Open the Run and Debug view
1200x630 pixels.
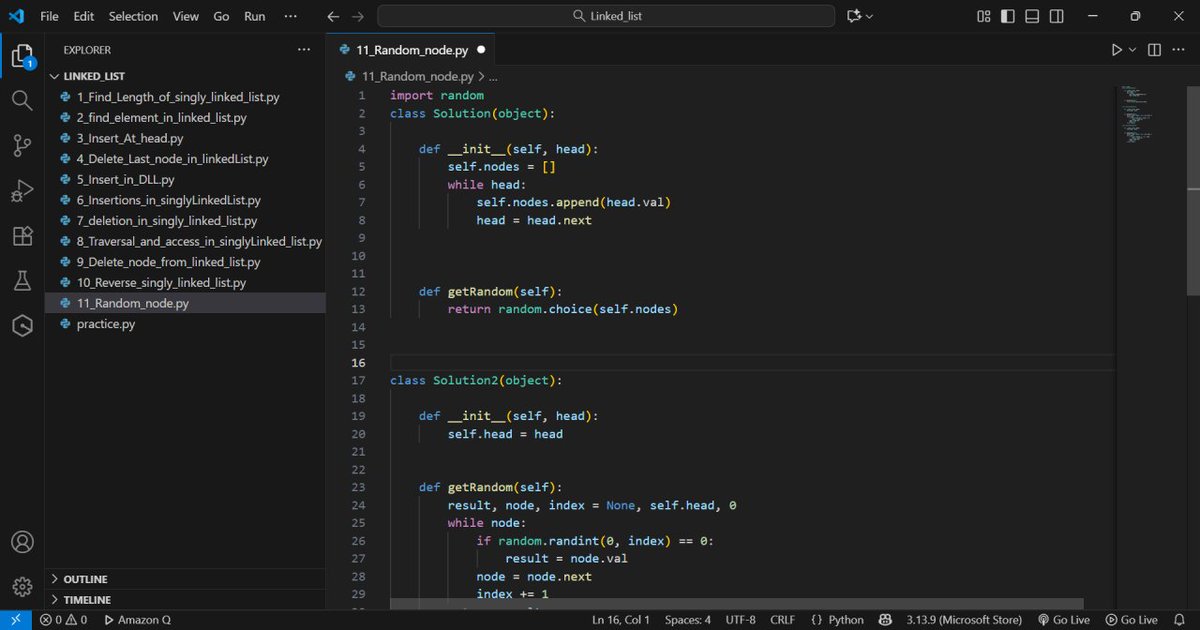(x=22, y=191)
